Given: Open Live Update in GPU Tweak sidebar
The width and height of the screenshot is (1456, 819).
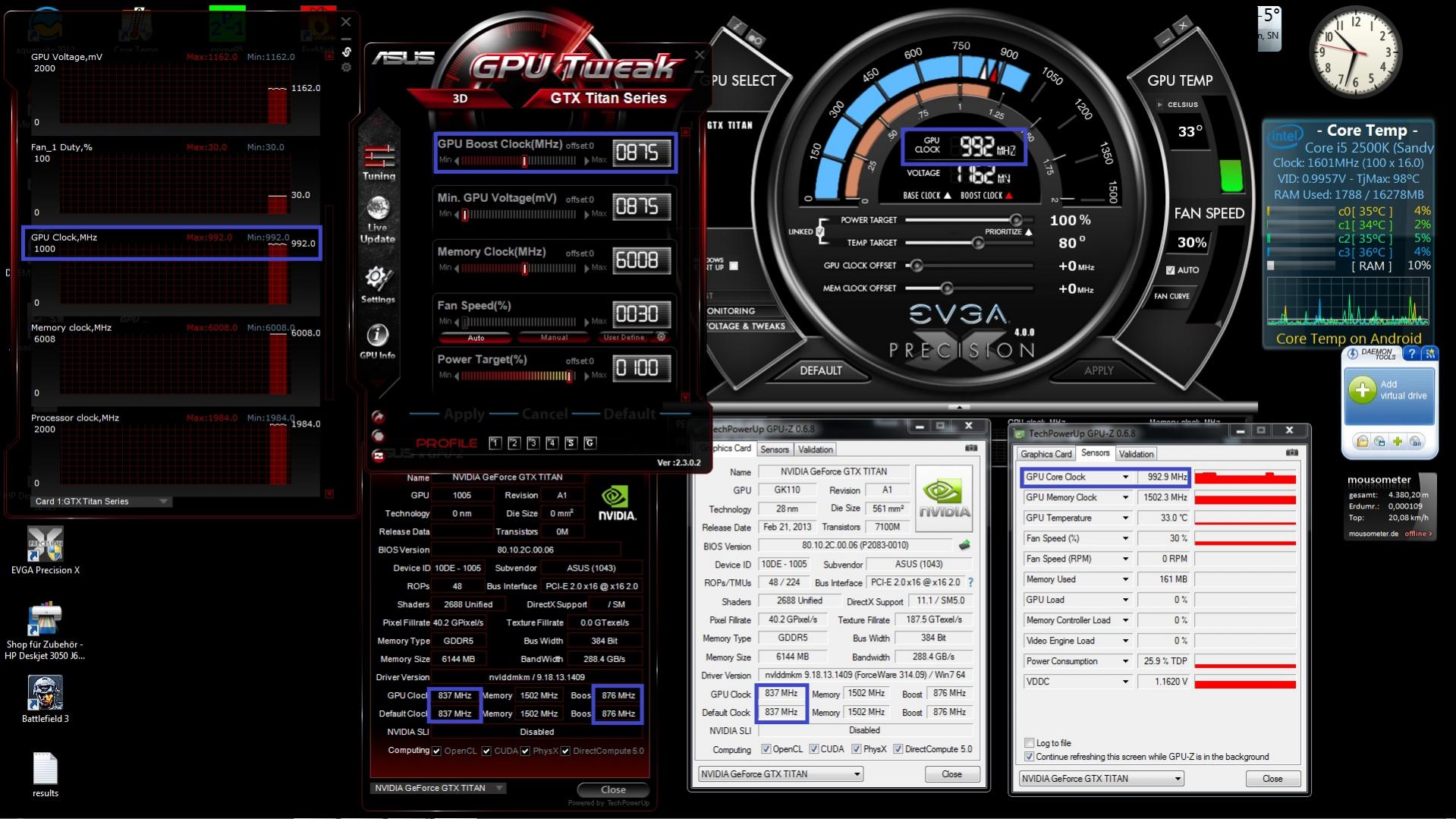Looking at the screenshot, I should [x=378, y=220].
